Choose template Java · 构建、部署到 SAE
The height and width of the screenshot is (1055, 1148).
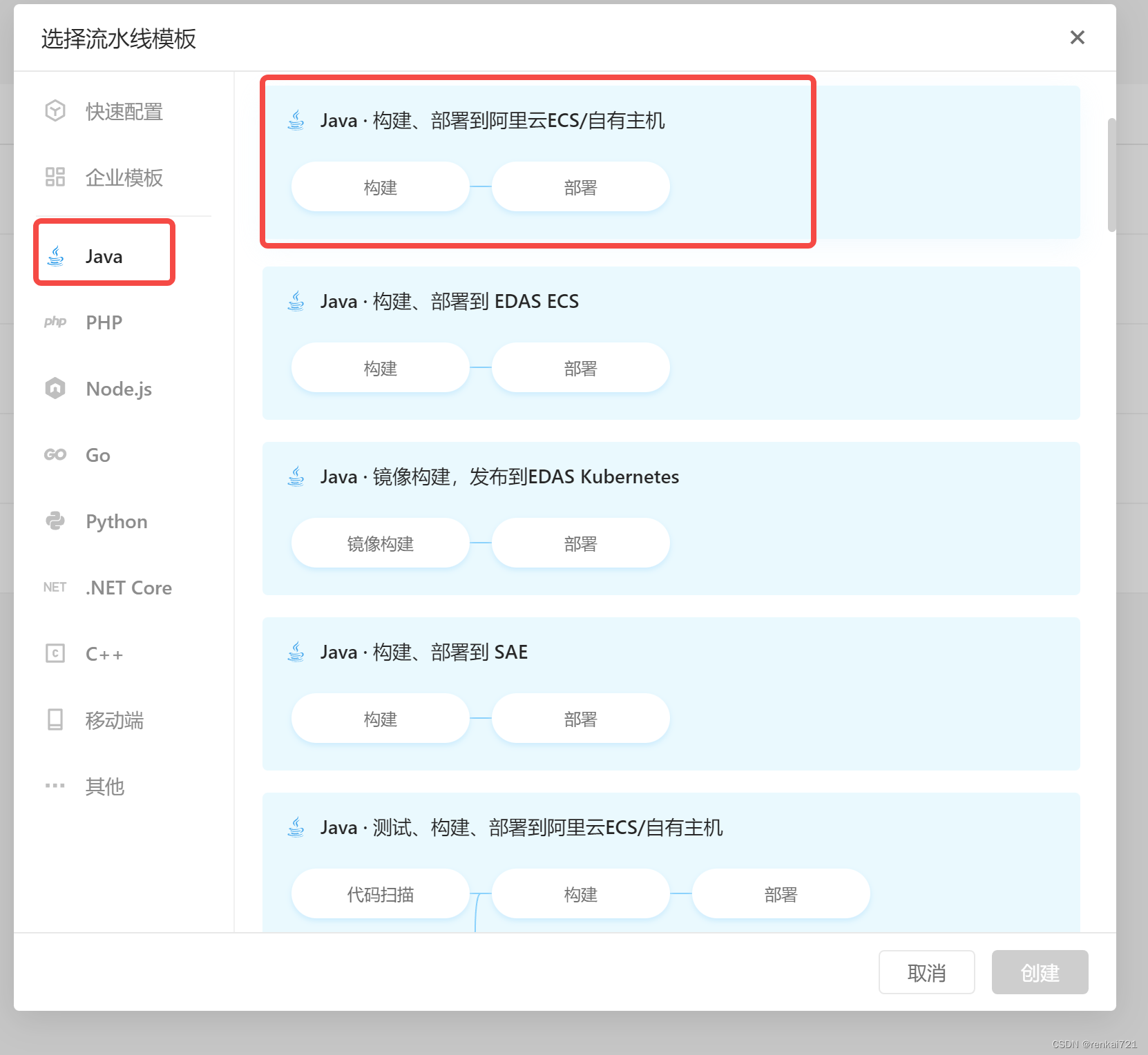tap(671, 694)
